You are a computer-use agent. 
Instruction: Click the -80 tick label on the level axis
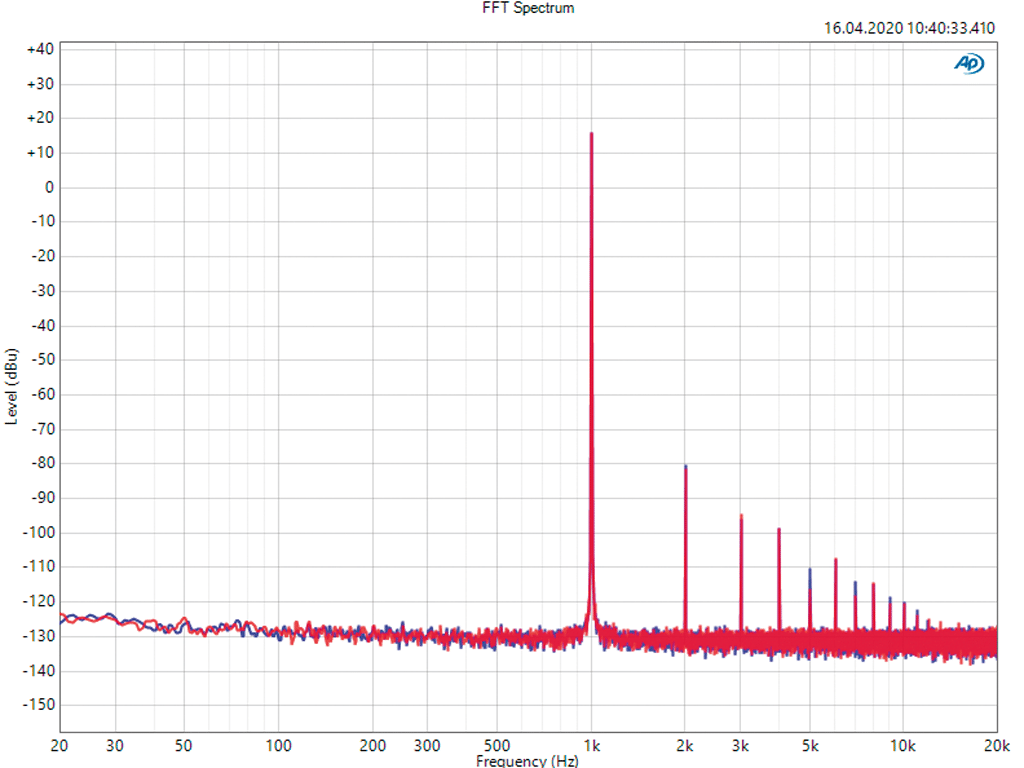41,463
